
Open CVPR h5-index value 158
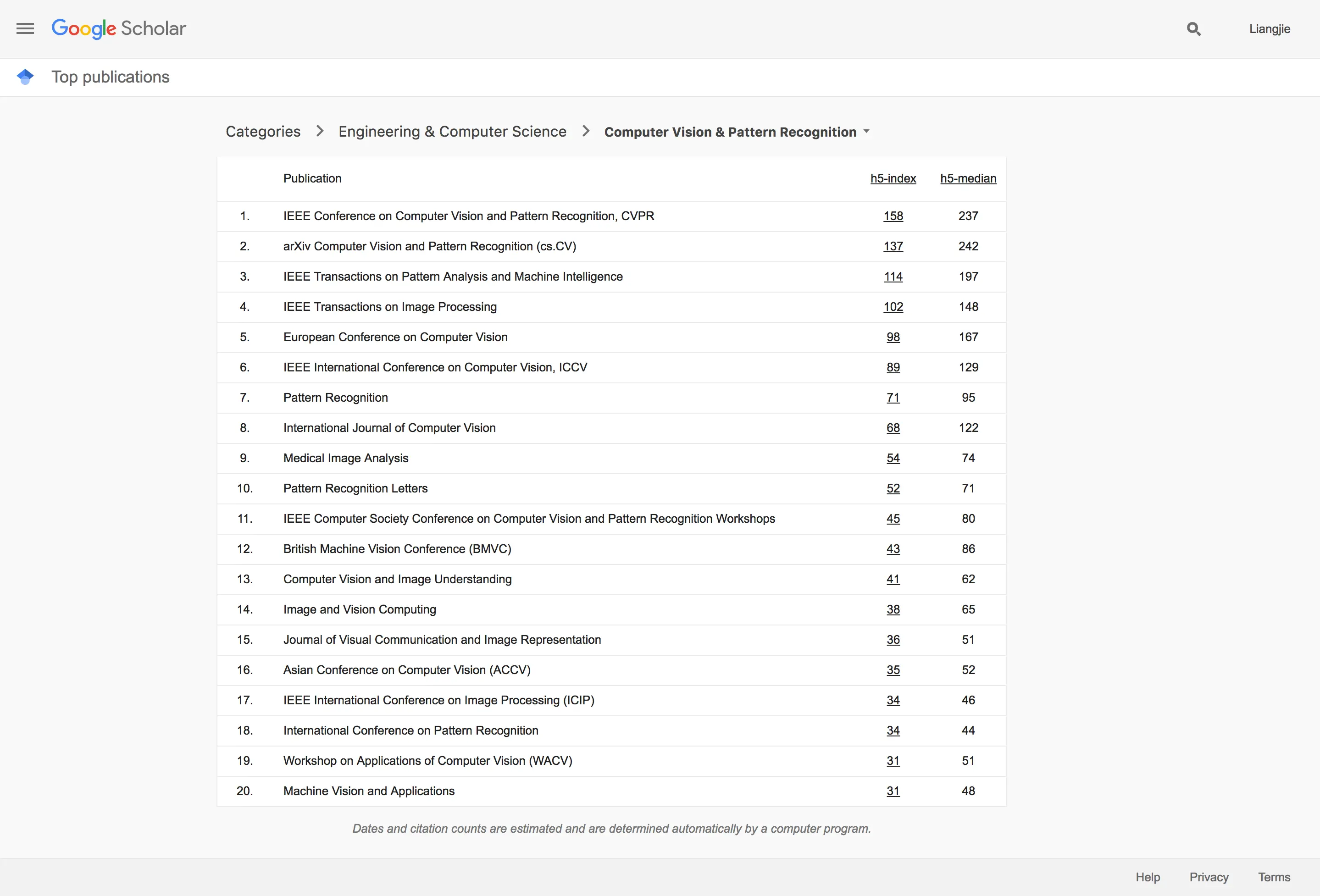pos(893,216)
